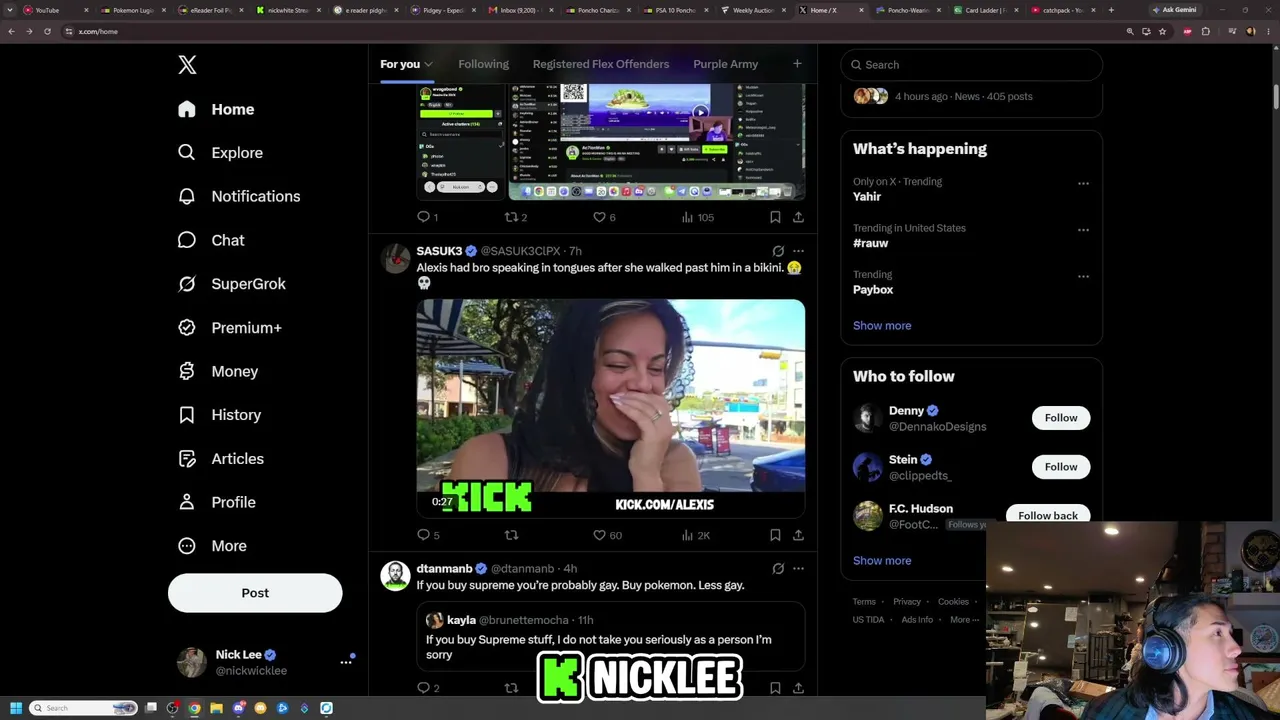Screen dimensions: 1280x720
Task: Show more trends in What's happening
Action: coord(882,325)
